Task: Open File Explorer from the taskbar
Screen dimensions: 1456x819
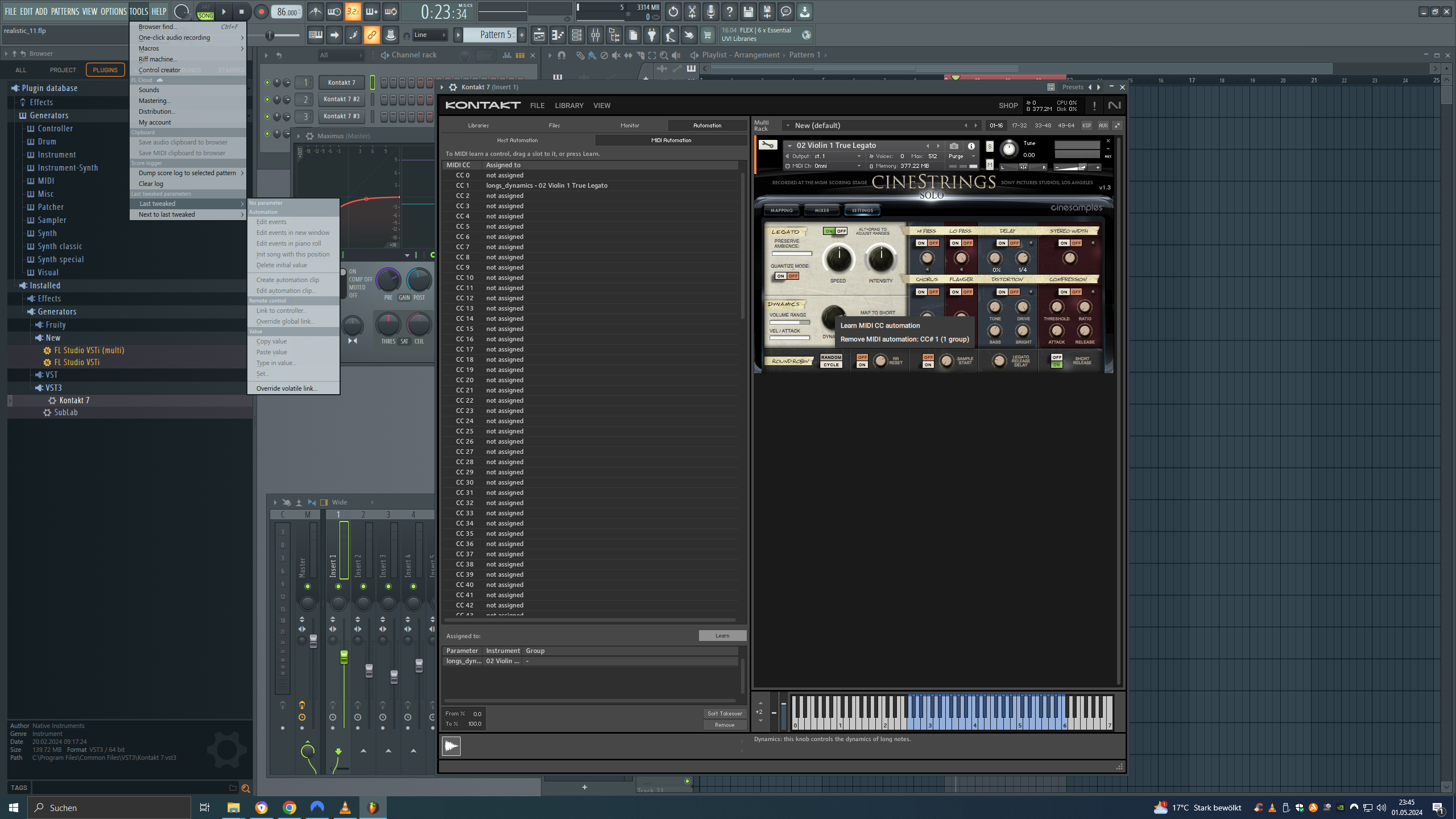Action: 234,808
